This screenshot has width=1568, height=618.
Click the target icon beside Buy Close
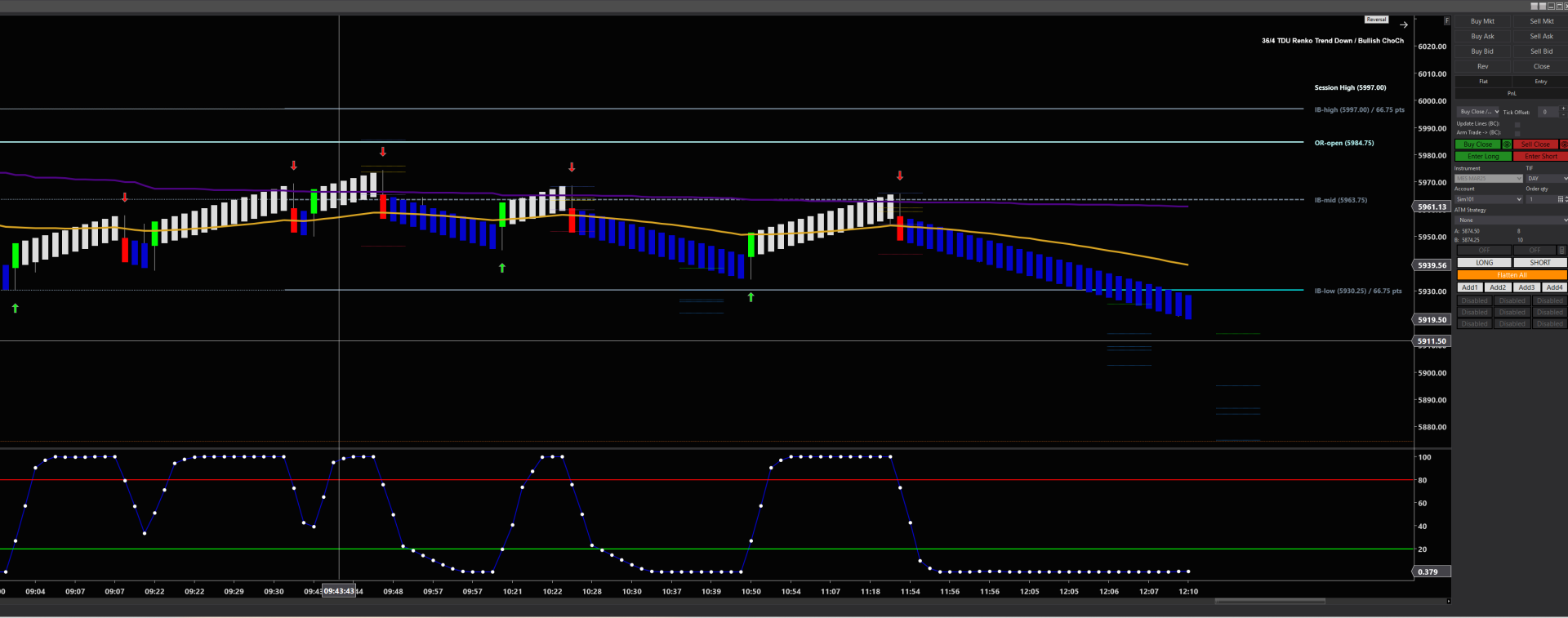pyautogui.click(x=1507, y=144)
